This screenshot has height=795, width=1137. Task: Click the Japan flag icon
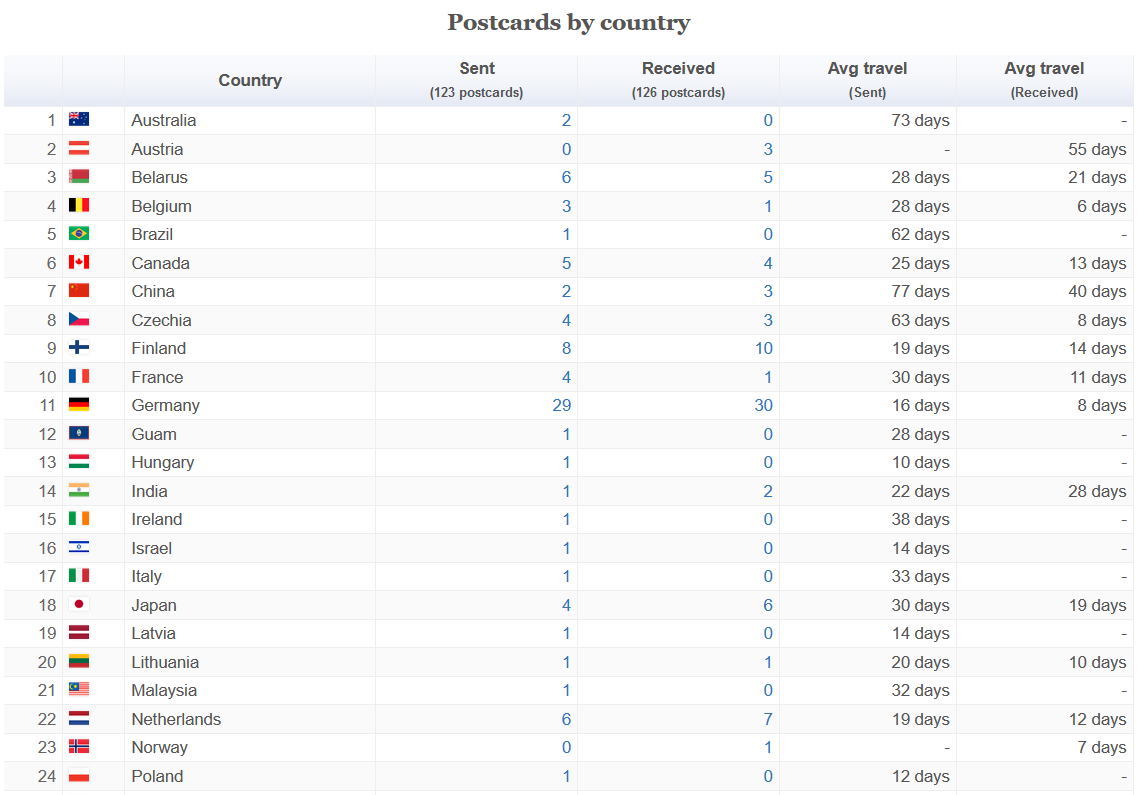79,604
